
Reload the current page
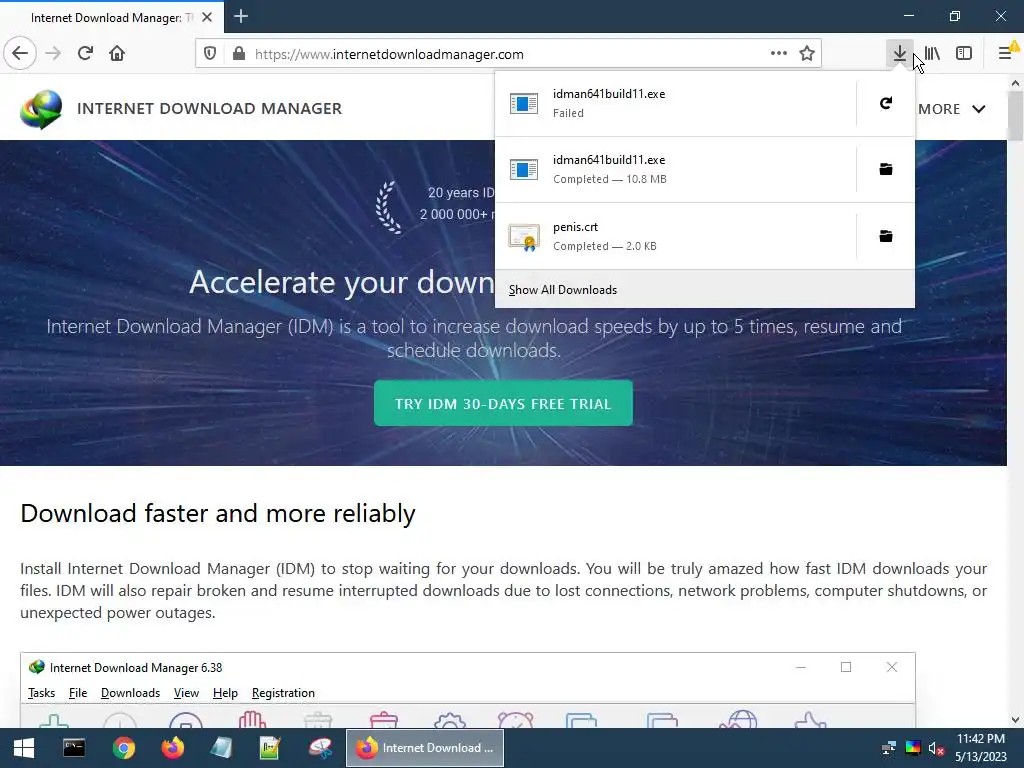click(85, 53)
